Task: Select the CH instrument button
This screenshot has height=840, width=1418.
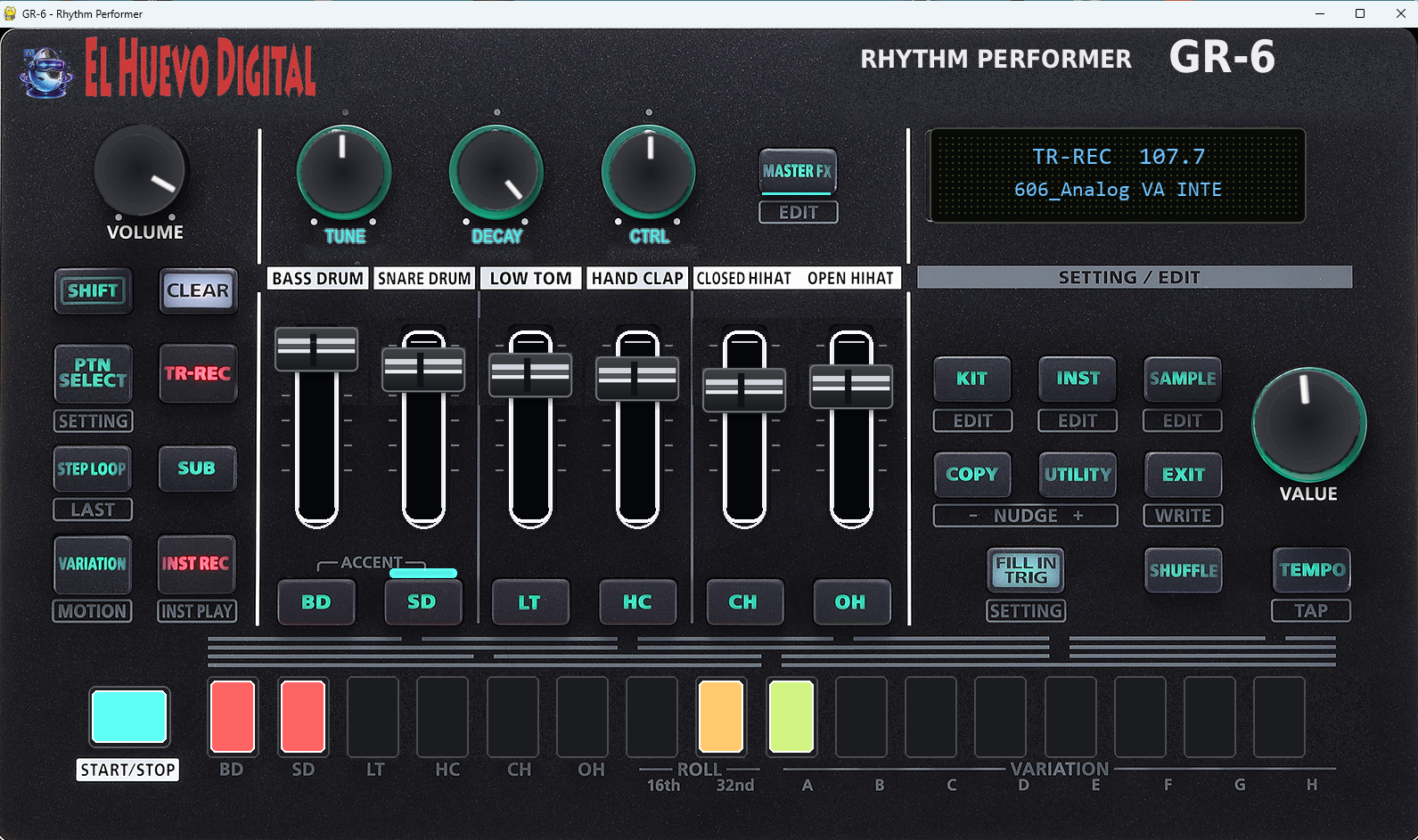Action: (744, 602)
